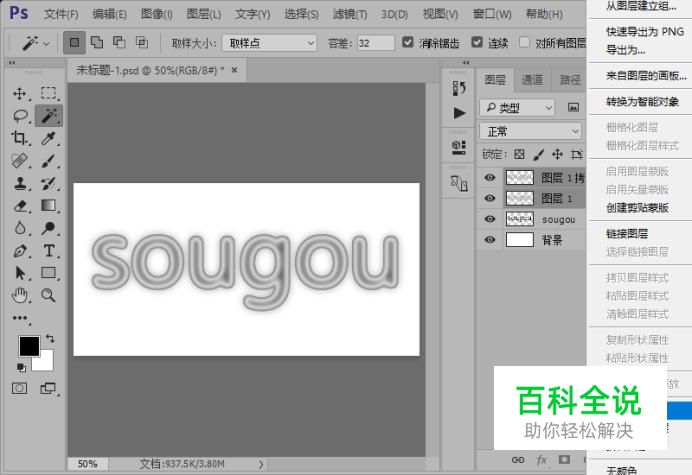Select the Lasso tool
This screenshot has width=692, height=475.
(x=19, y=116)
